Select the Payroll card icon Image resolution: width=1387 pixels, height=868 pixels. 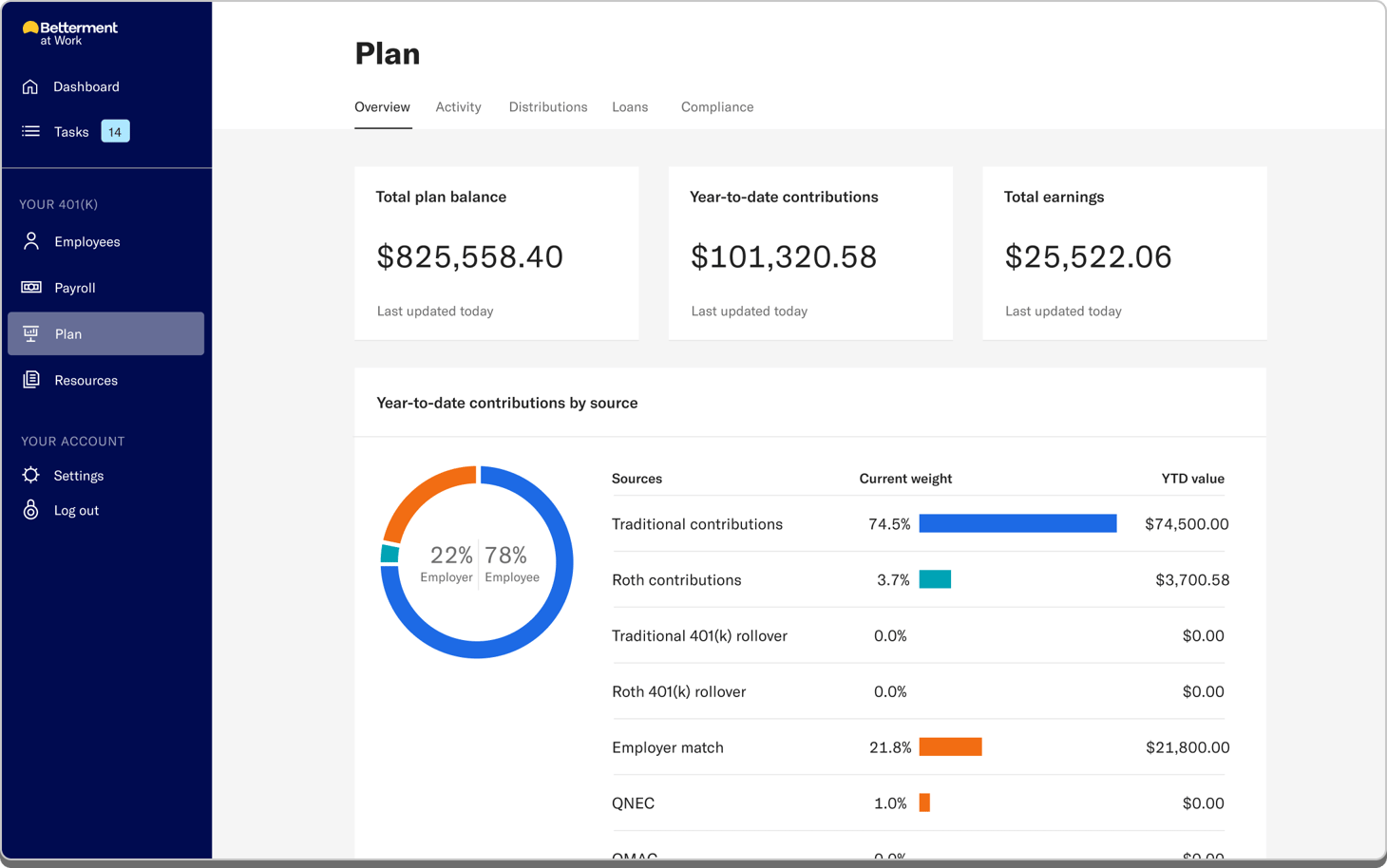pos(31,287)
